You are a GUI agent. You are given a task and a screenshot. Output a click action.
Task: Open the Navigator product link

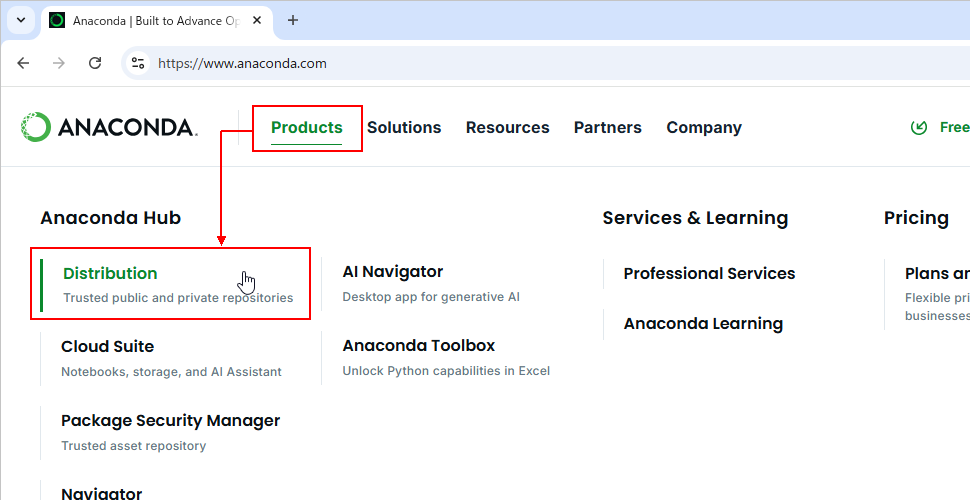pos(101,493)
